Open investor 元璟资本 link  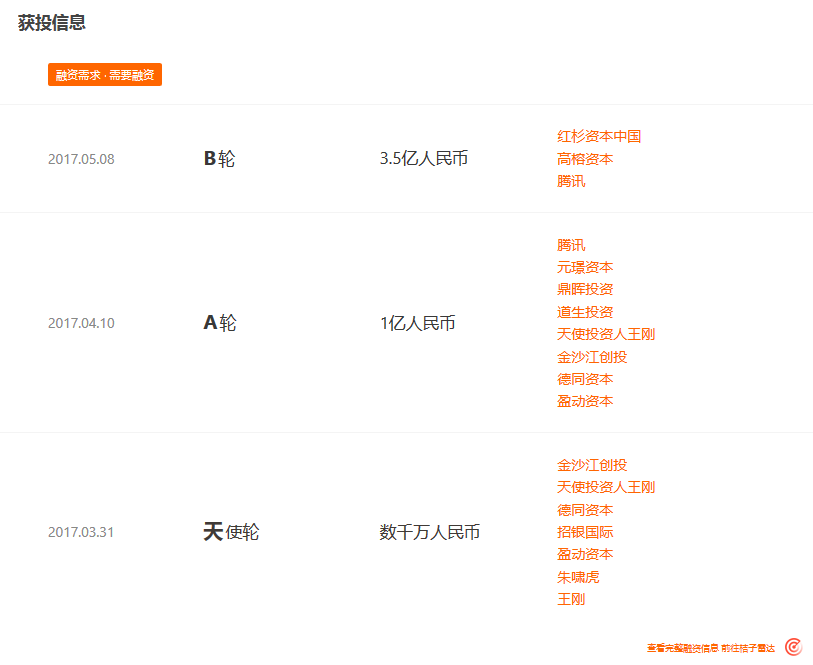[x=585, y=267]
